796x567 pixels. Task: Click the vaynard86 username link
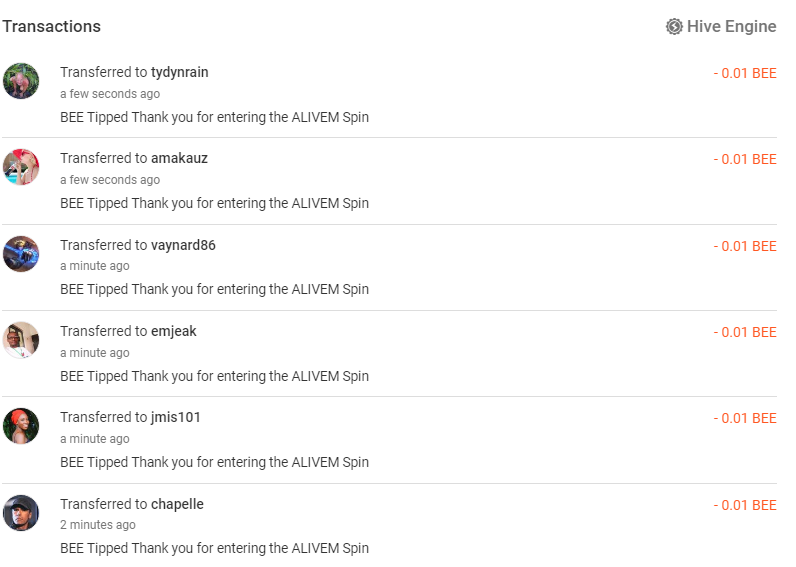(x=183, y=245)
